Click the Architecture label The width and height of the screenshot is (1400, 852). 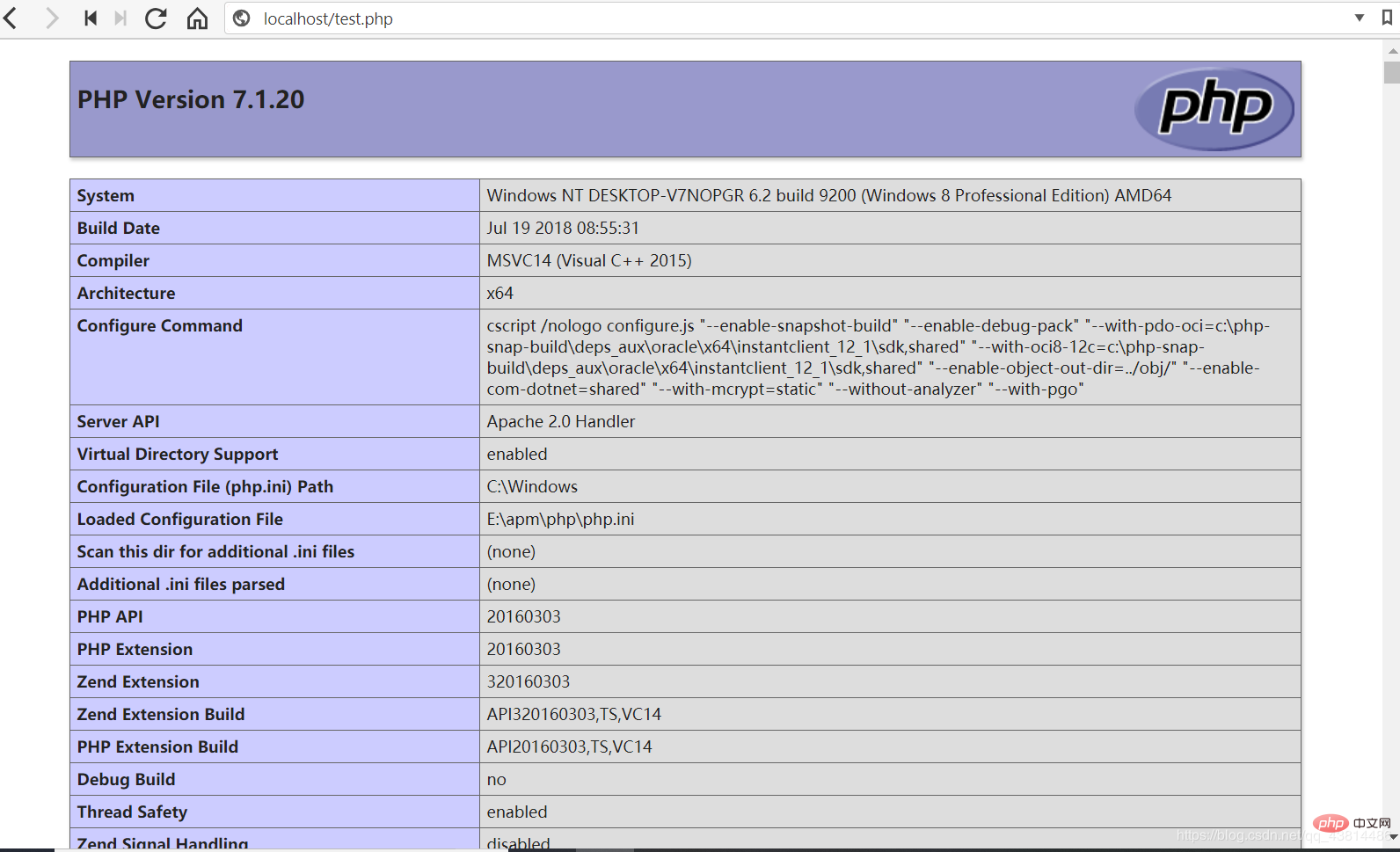point(126,293)
